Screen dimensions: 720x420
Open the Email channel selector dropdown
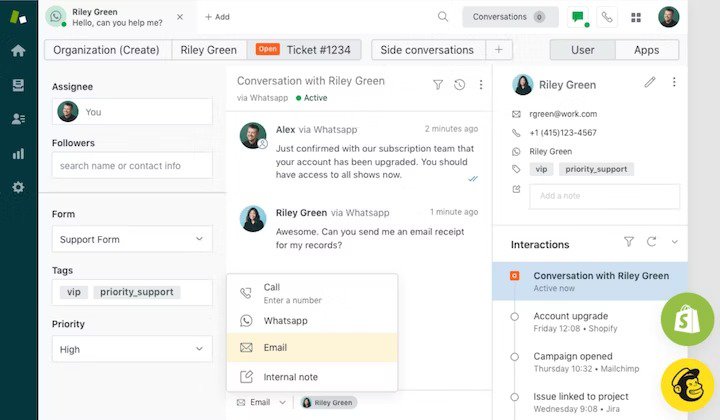pos(262,402)
